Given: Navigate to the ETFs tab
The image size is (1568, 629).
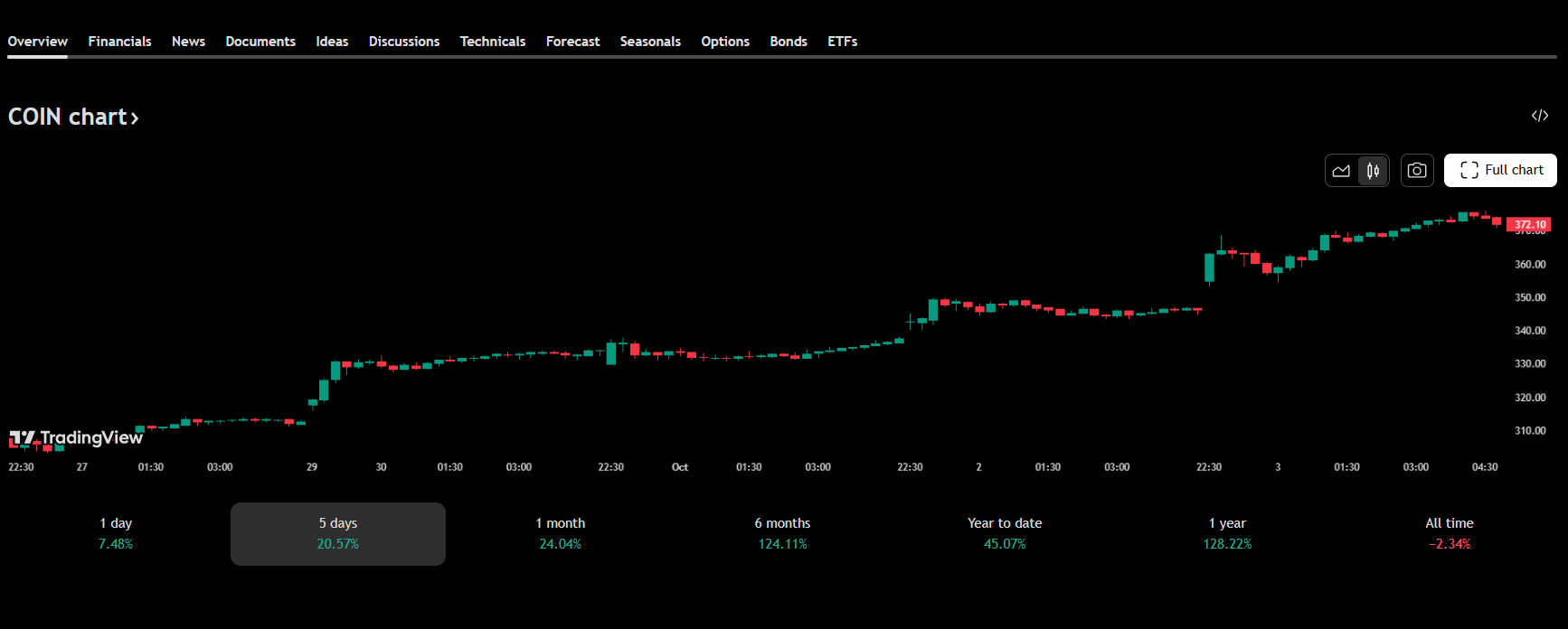Looking at the screenshot, I should pyautogui.click(x=842, y=42).
